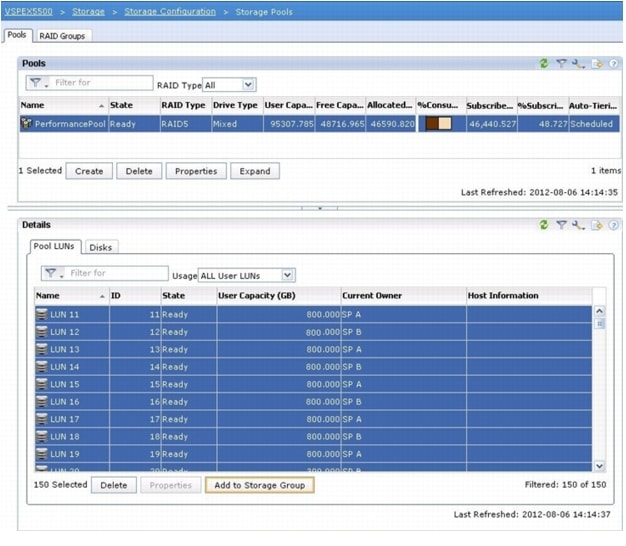The height and width of the screenshot is (546, 626).
Task: Open the Storage Configuration breadcrumb link
Action: click(x=169, y=11)
